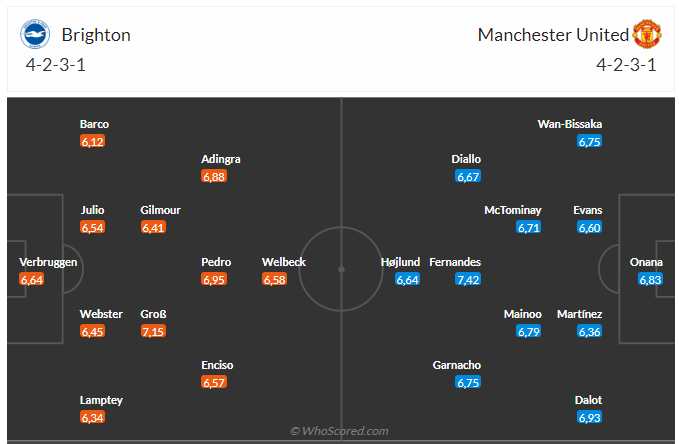Select Lamptey's 6,34 rating badge
679x444 pixels.
tap(93, 417)
